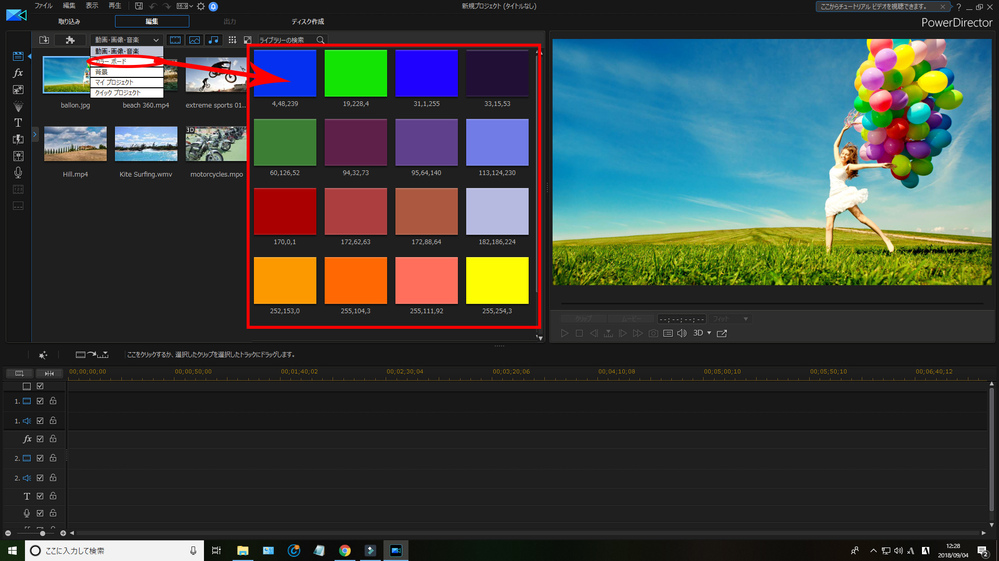Image resolution: width=999 pixels, height=561 pixels.
Task: Open the Media Room icon in sidebar
Action: click(18, 56)
